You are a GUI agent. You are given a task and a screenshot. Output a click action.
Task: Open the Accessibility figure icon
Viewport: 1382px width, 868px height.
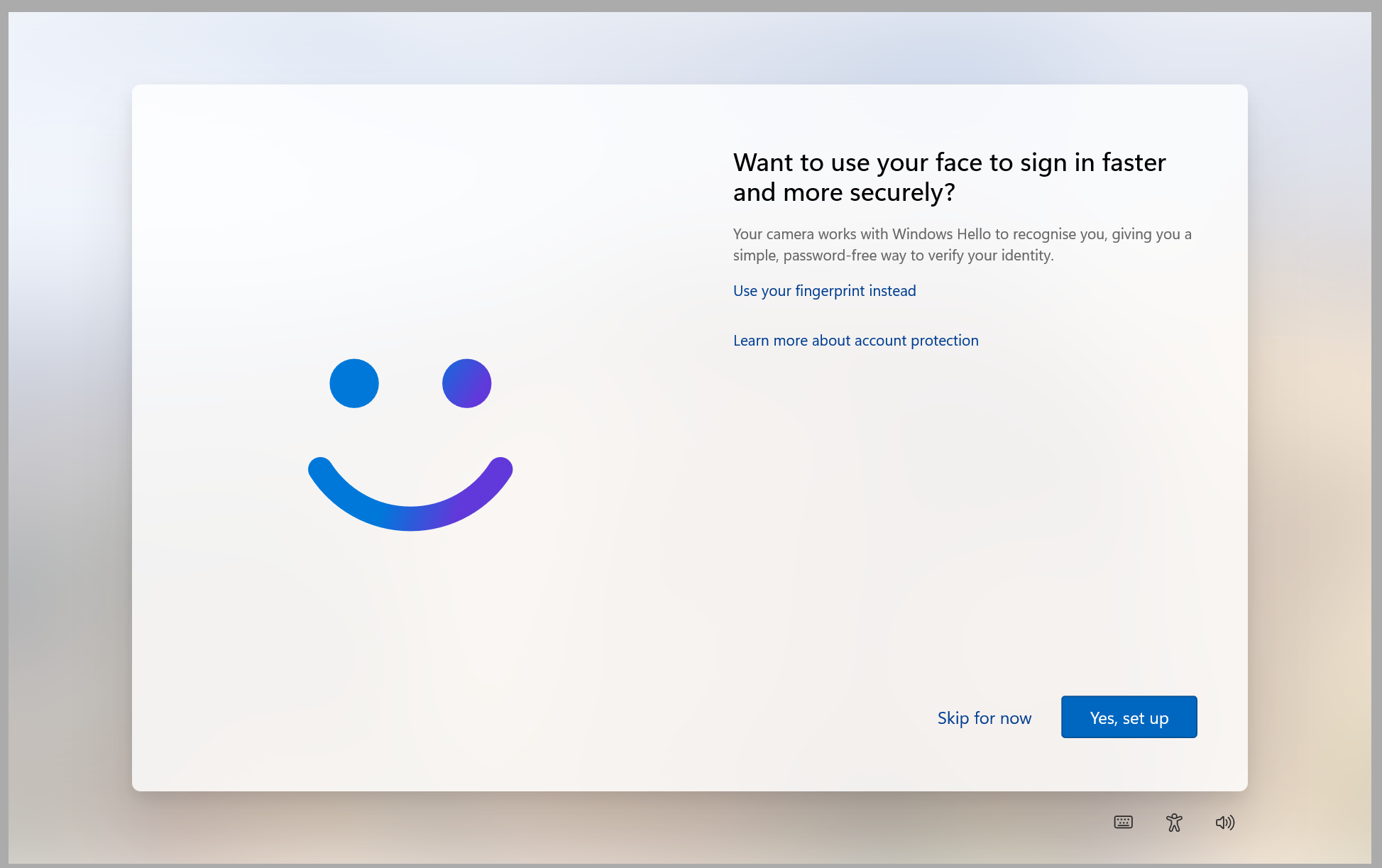click(1174, 822)
